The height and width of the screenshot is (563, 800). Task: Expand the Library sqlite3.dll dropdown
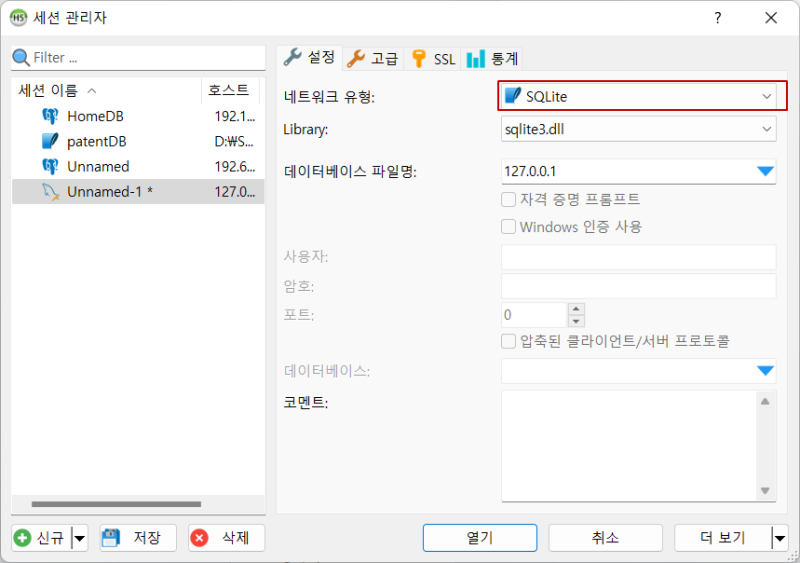click(x=766, y=129)
